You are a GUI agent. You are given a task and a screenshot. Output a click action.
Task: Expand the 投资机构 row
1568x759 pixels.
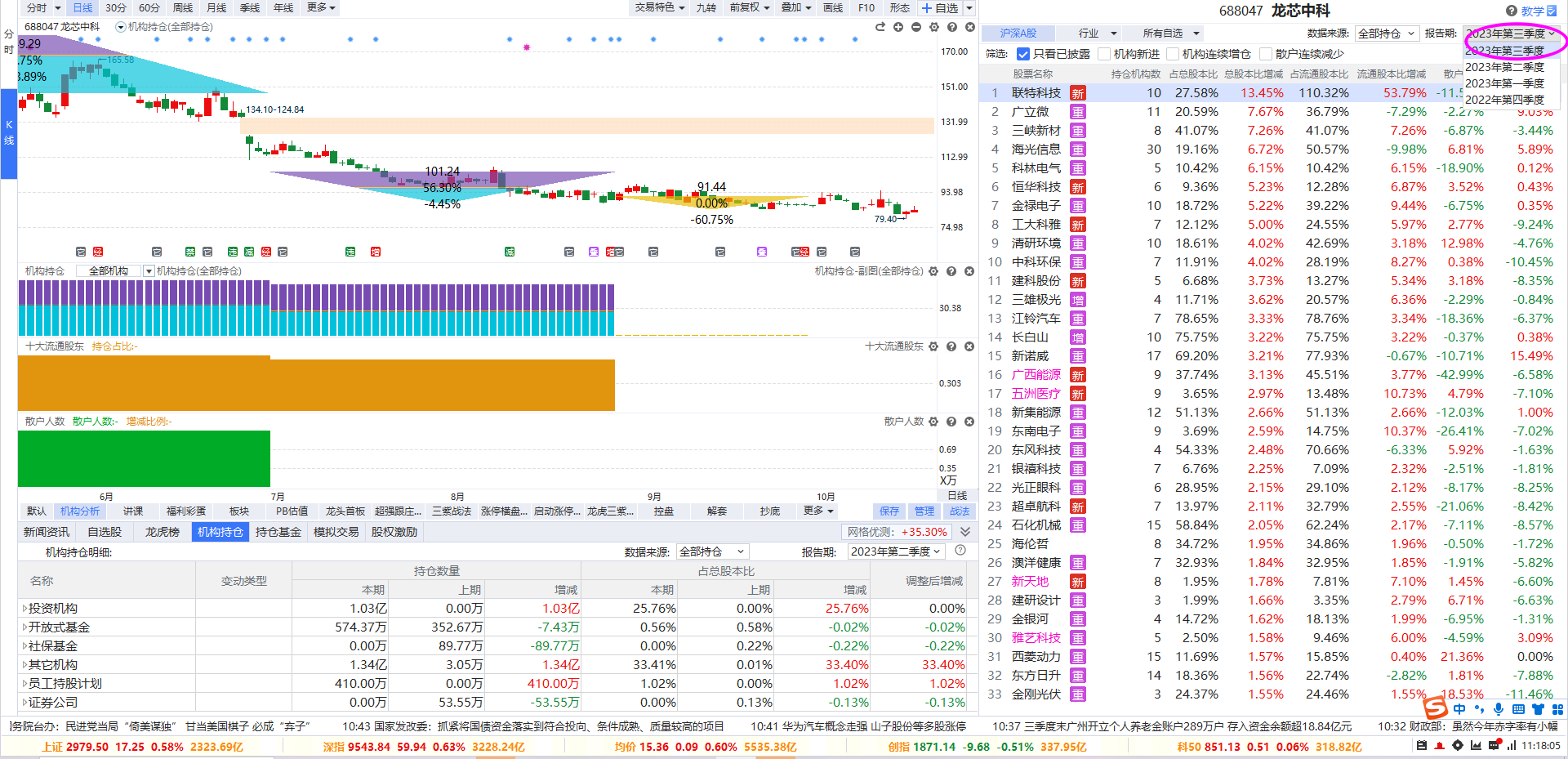pos(24,609)
